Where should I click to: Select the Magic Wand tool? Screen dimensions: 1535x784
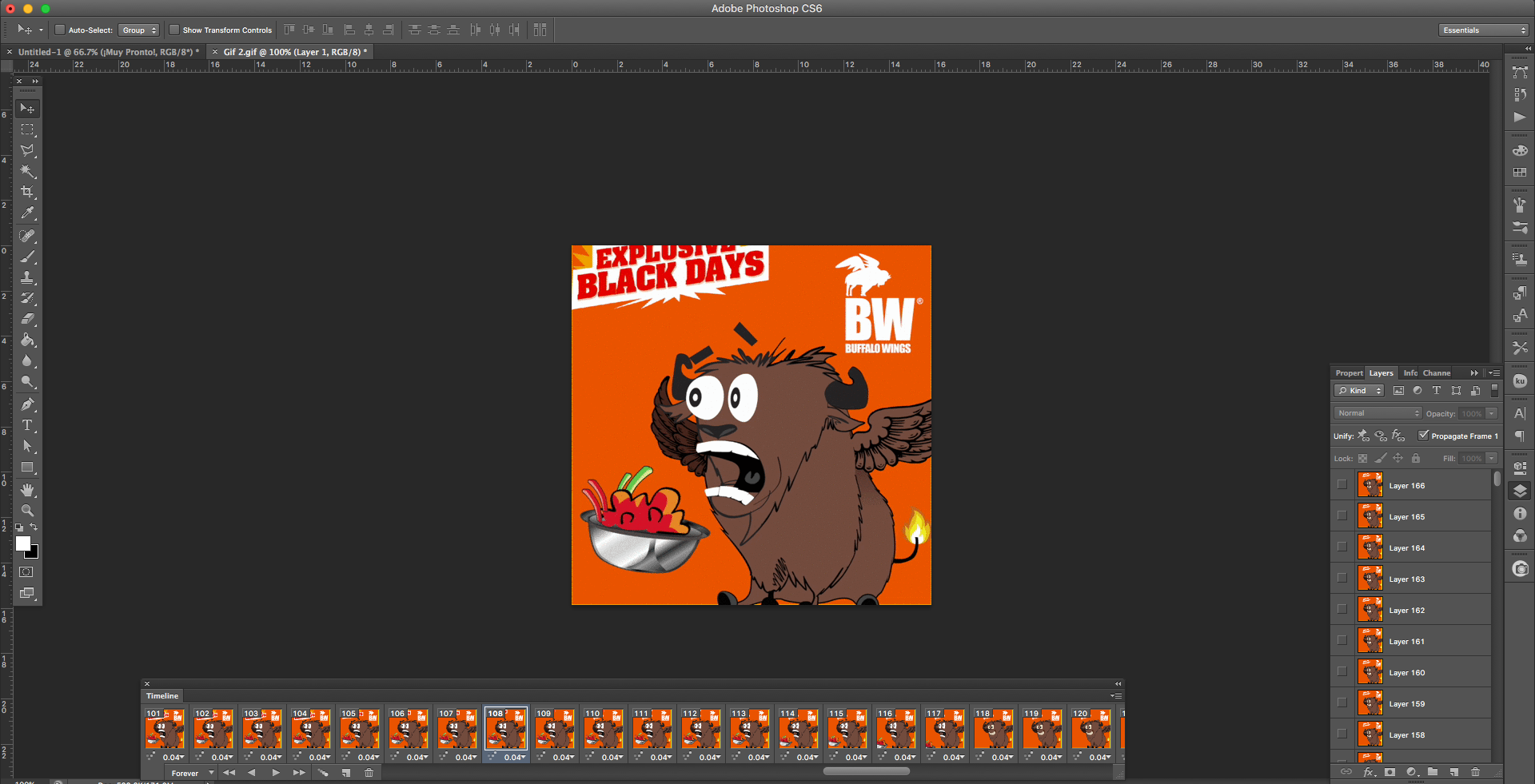27,171
